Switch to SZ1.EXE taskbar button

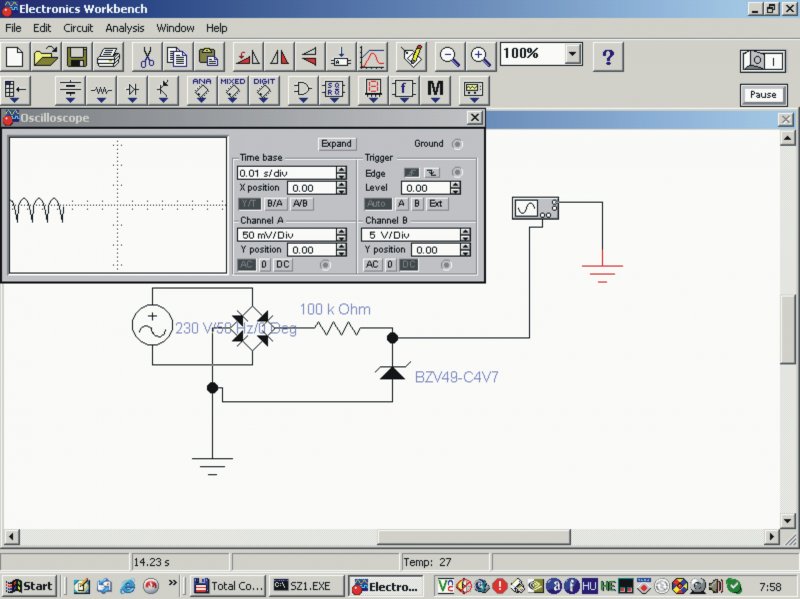point(308,586)
